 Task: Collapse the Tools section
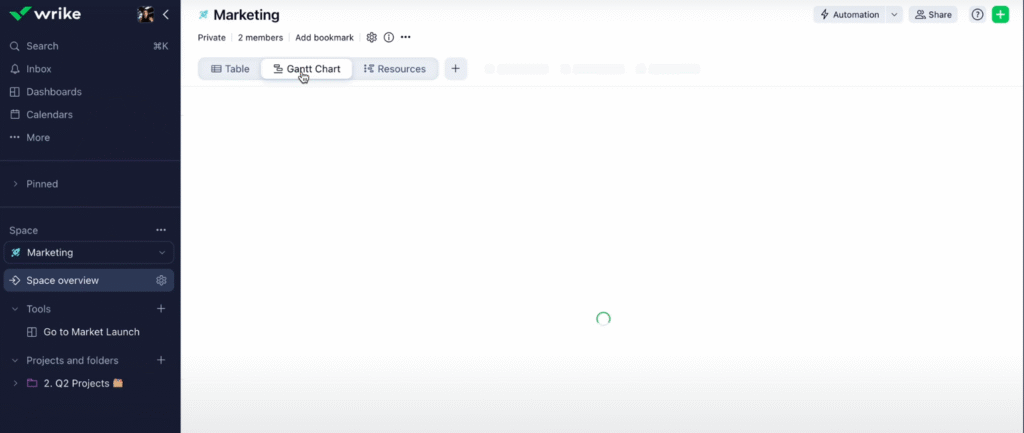click(x=15, y=309)
